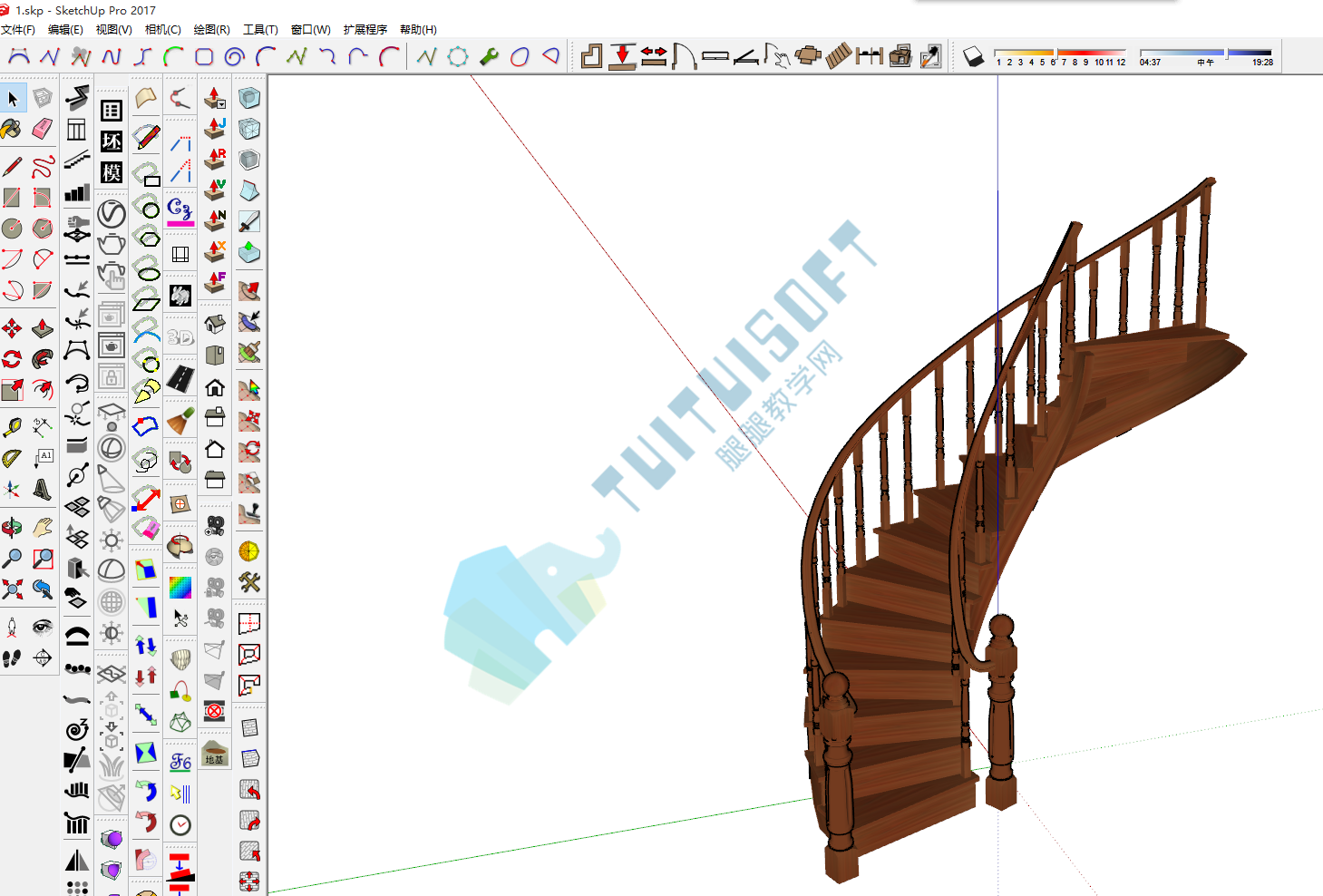Screen dimensions: 1323x896
Task: Open the 视图(V) menu
Action: click(114, 30)
